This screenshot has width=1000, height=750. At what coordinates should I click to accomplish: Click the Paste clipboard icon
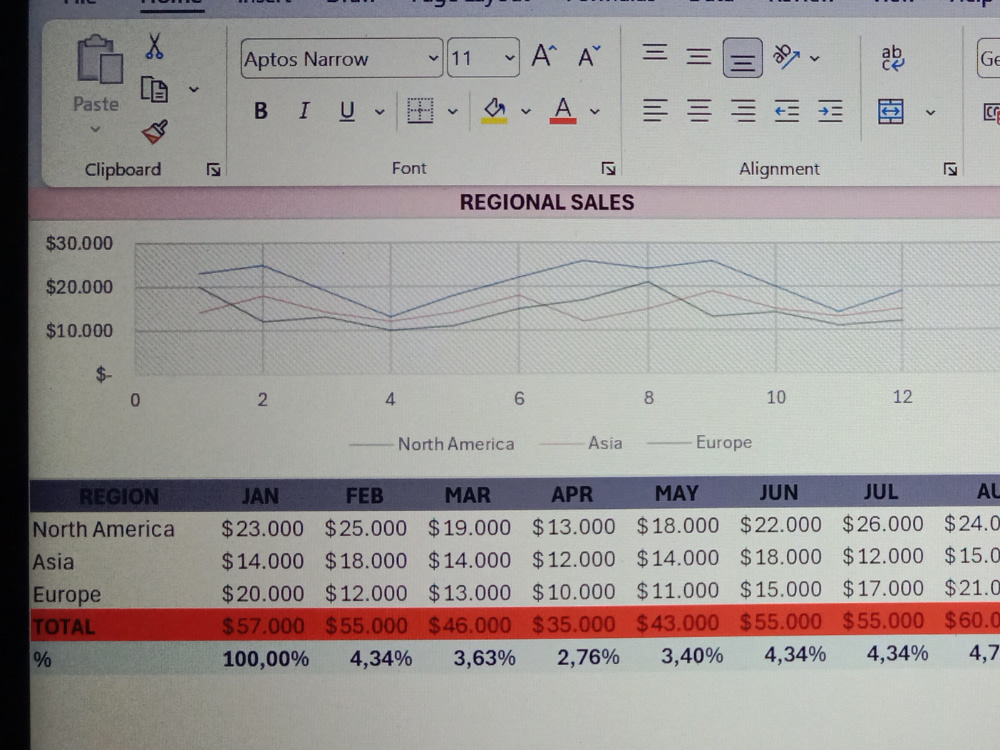pos(99,59)
